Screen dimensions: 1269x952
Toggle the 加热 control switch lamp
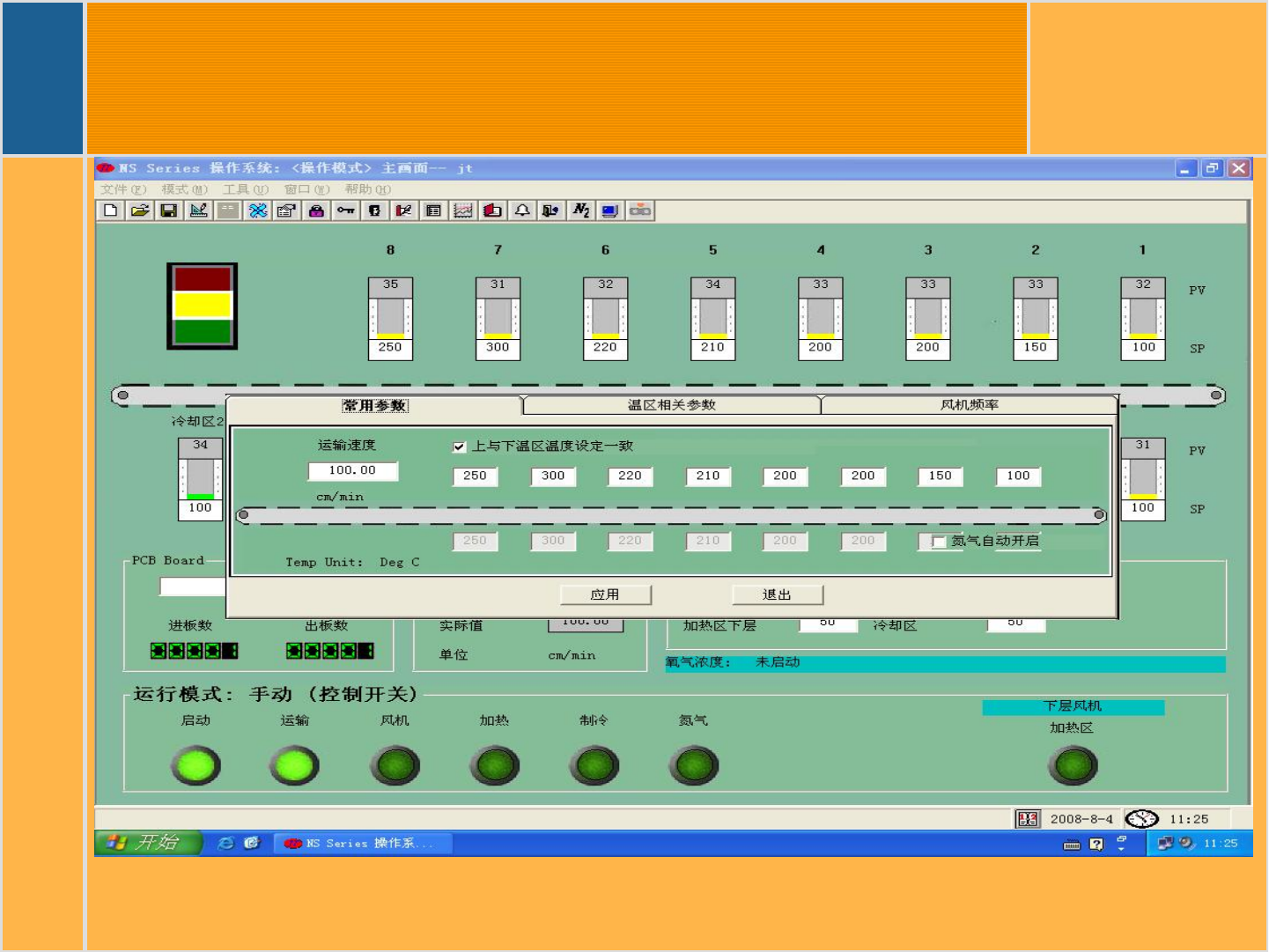494,765
